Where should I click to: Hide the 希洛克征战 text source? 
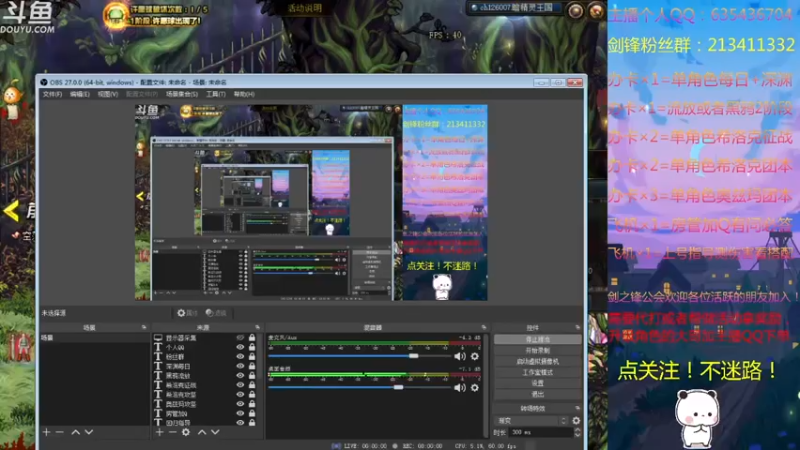pyautogui.click(x=240, y=385)
